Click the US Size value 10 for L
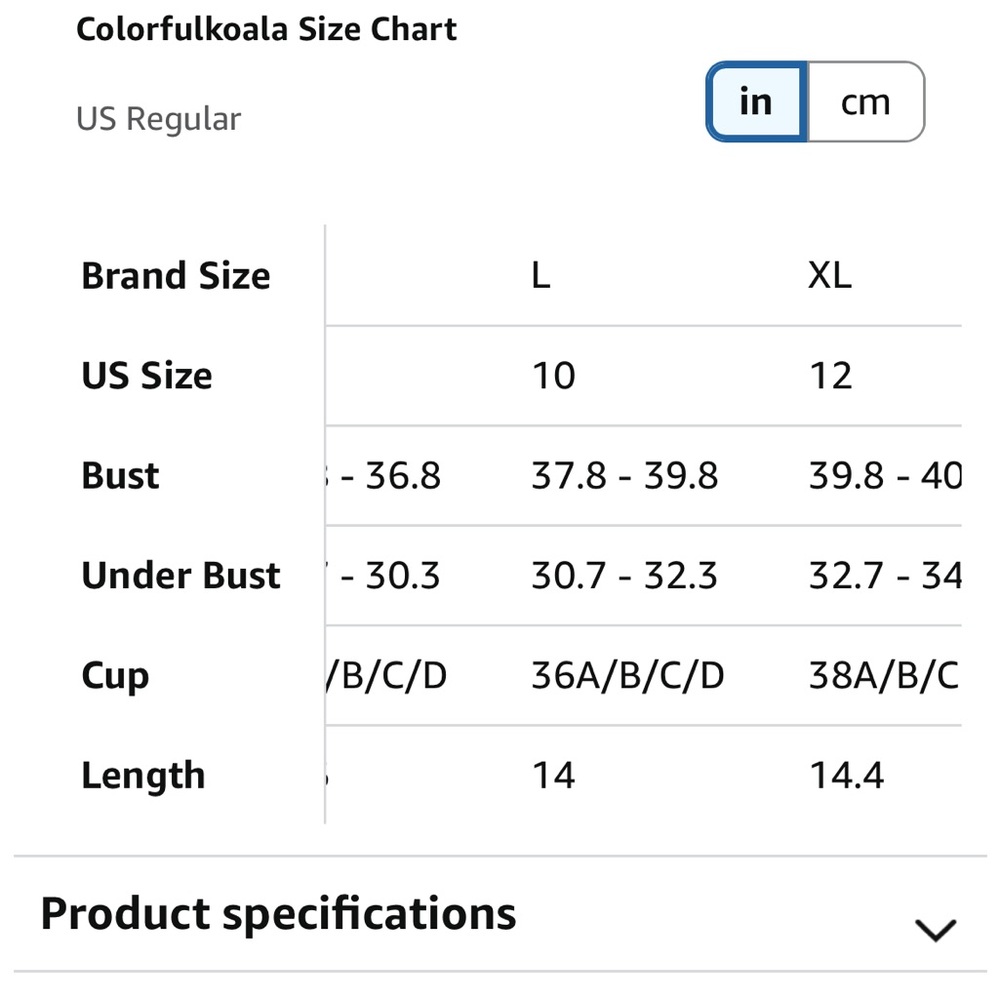 555,375
